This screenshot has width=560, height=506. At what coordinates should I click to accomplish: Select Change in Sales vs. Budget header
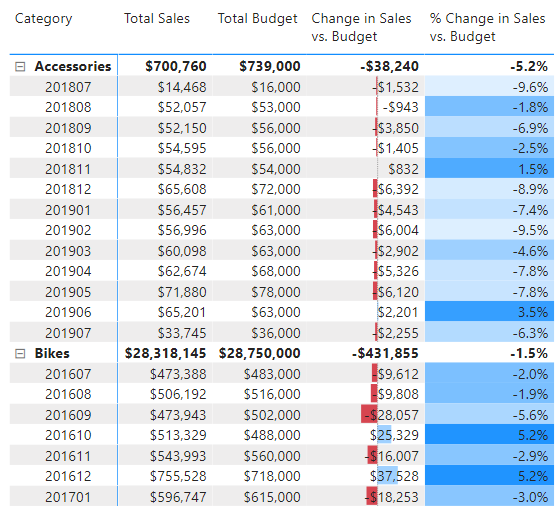[361, 27]
